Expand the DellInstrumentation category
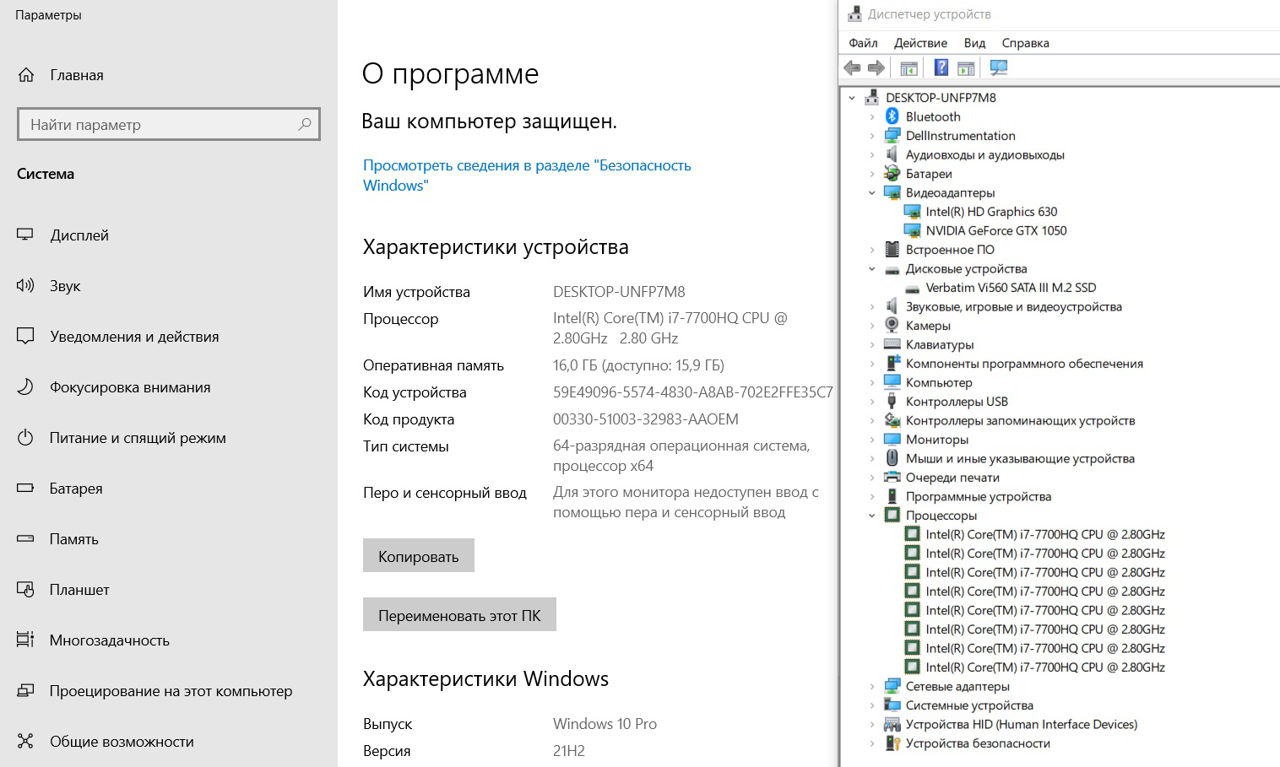The height and width of the screenshot is (767, 1280). point(872,136)
